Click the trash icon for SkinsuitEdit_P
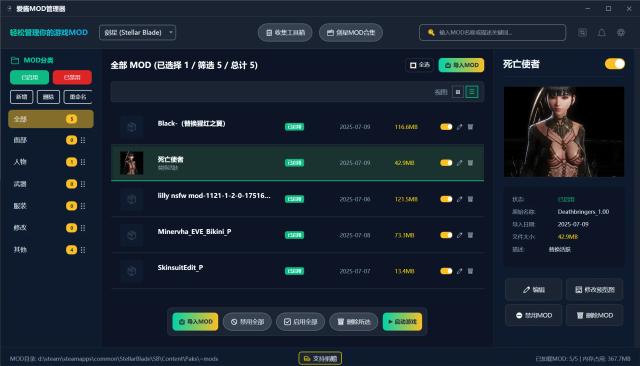The image size is (640, 366). 470,271
